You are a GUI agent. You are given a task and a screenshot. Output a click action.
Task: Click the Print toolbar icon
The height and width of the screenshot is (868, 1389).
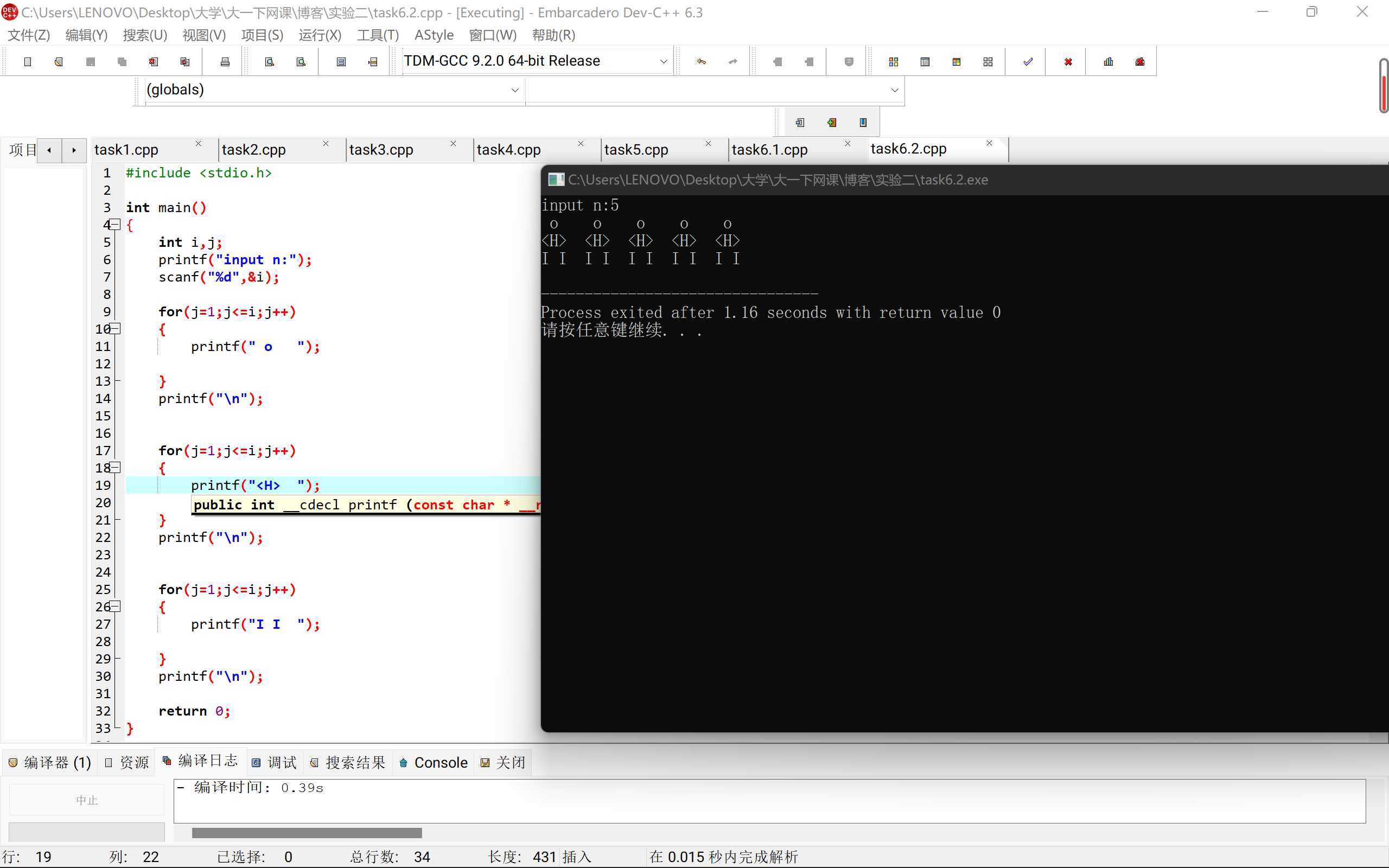click(x=225, y=61)
